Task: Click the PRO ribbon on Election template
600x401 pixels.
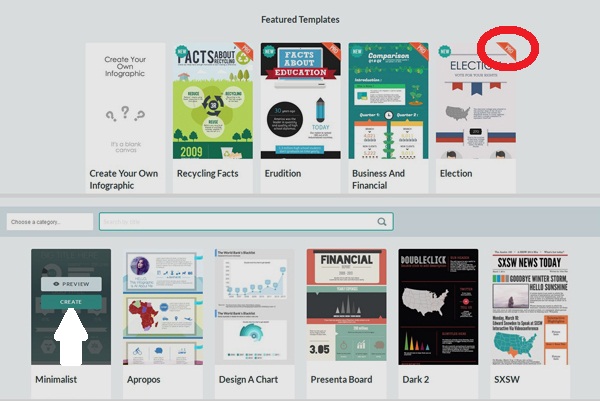Action: coord(506,50)
